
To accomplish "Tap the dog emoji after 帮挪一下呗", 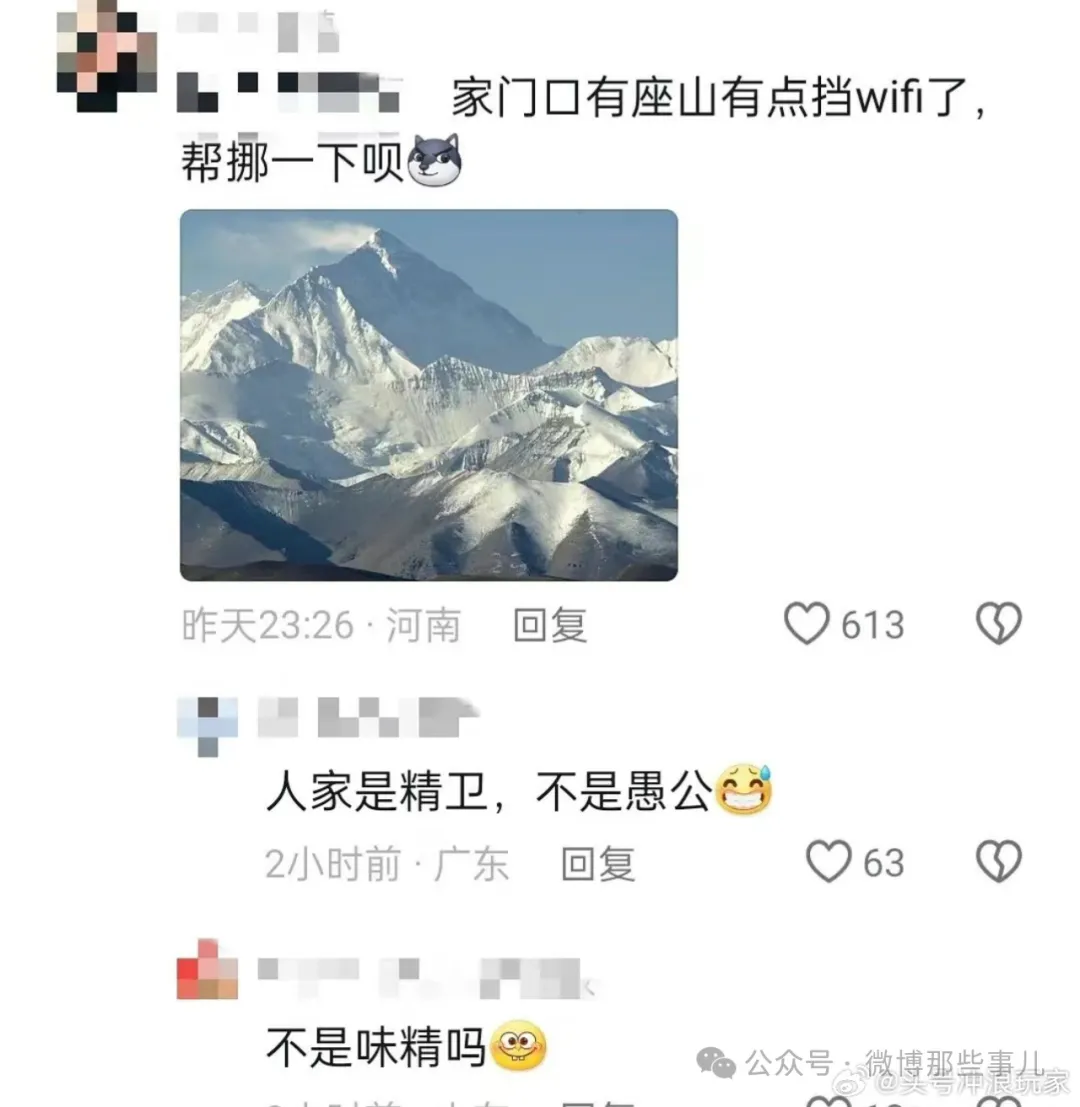I will pos(435,161).
